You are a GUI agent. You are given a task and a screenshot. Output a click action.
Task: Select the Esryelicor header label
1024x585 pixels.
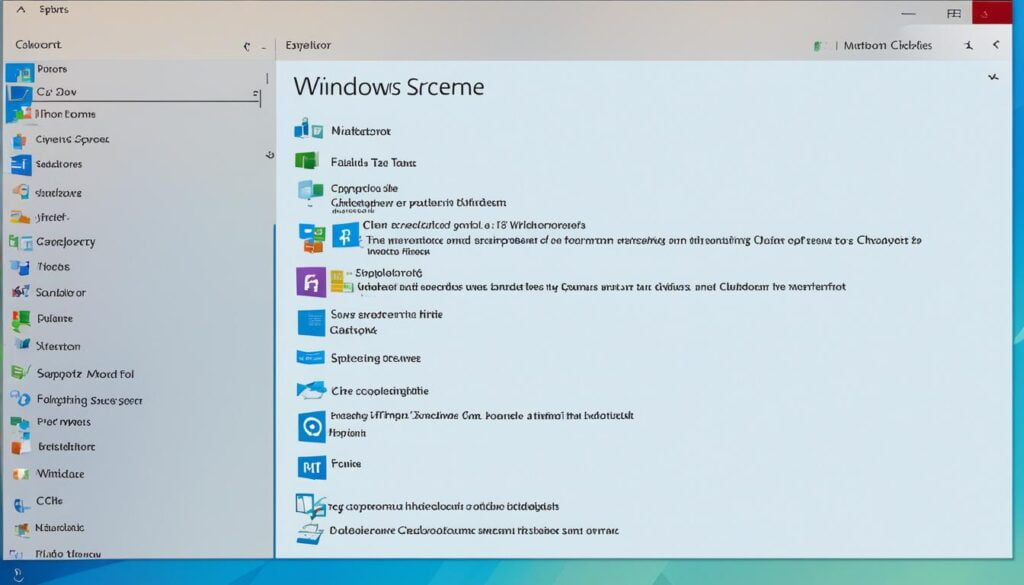(x=308, y=45)
